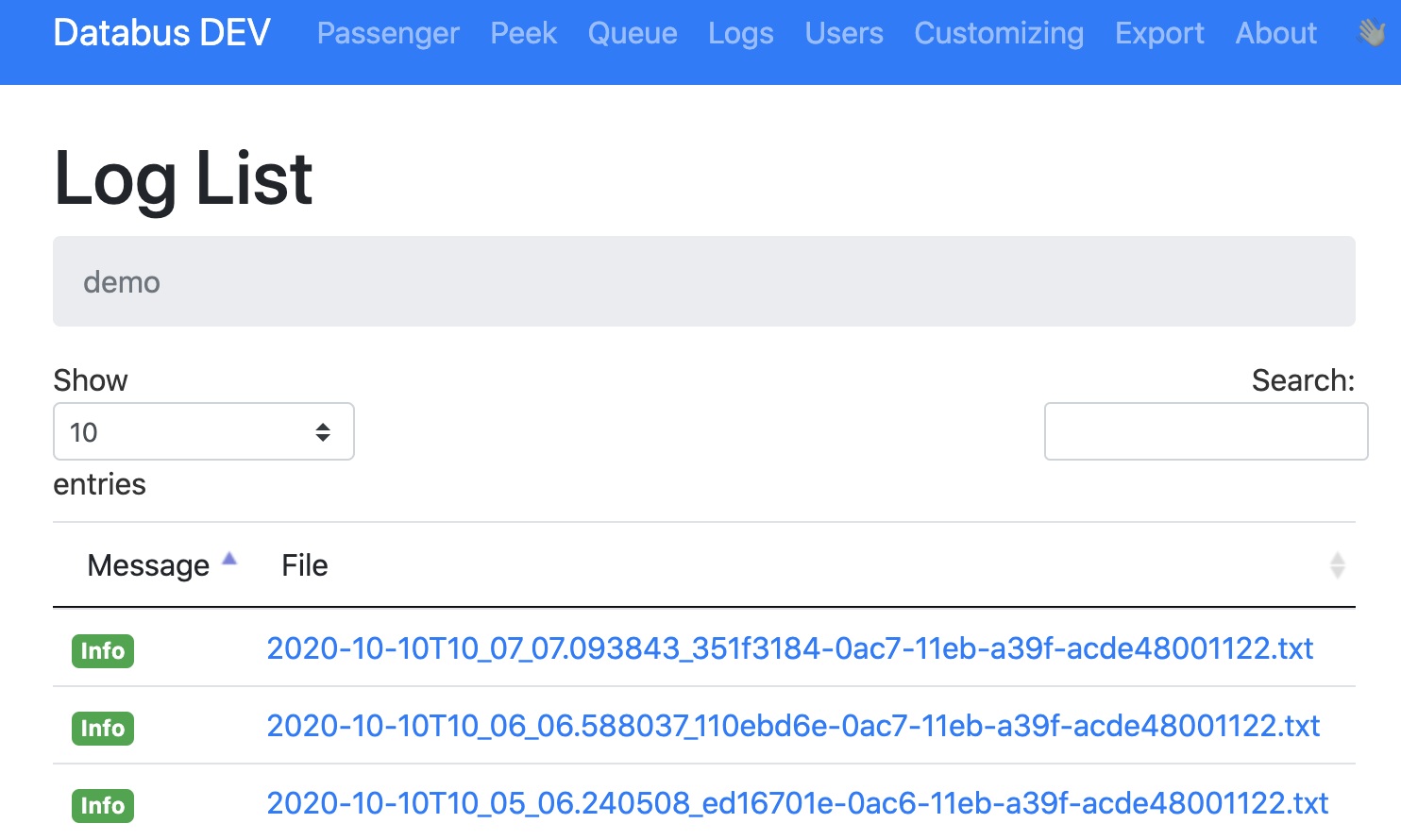Open the Show entries dropdown
The image size is (1401, 840).
click(204, 431)
